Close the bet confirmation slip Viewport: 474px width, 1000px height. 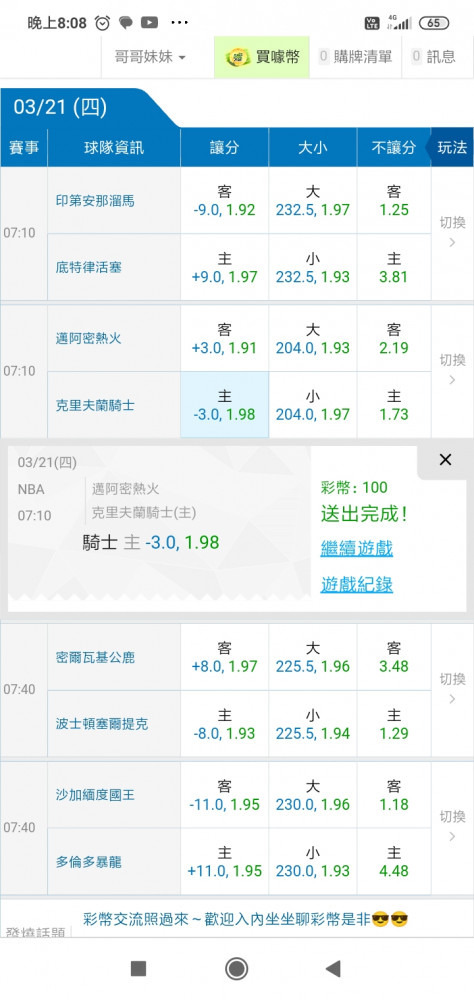445,460
